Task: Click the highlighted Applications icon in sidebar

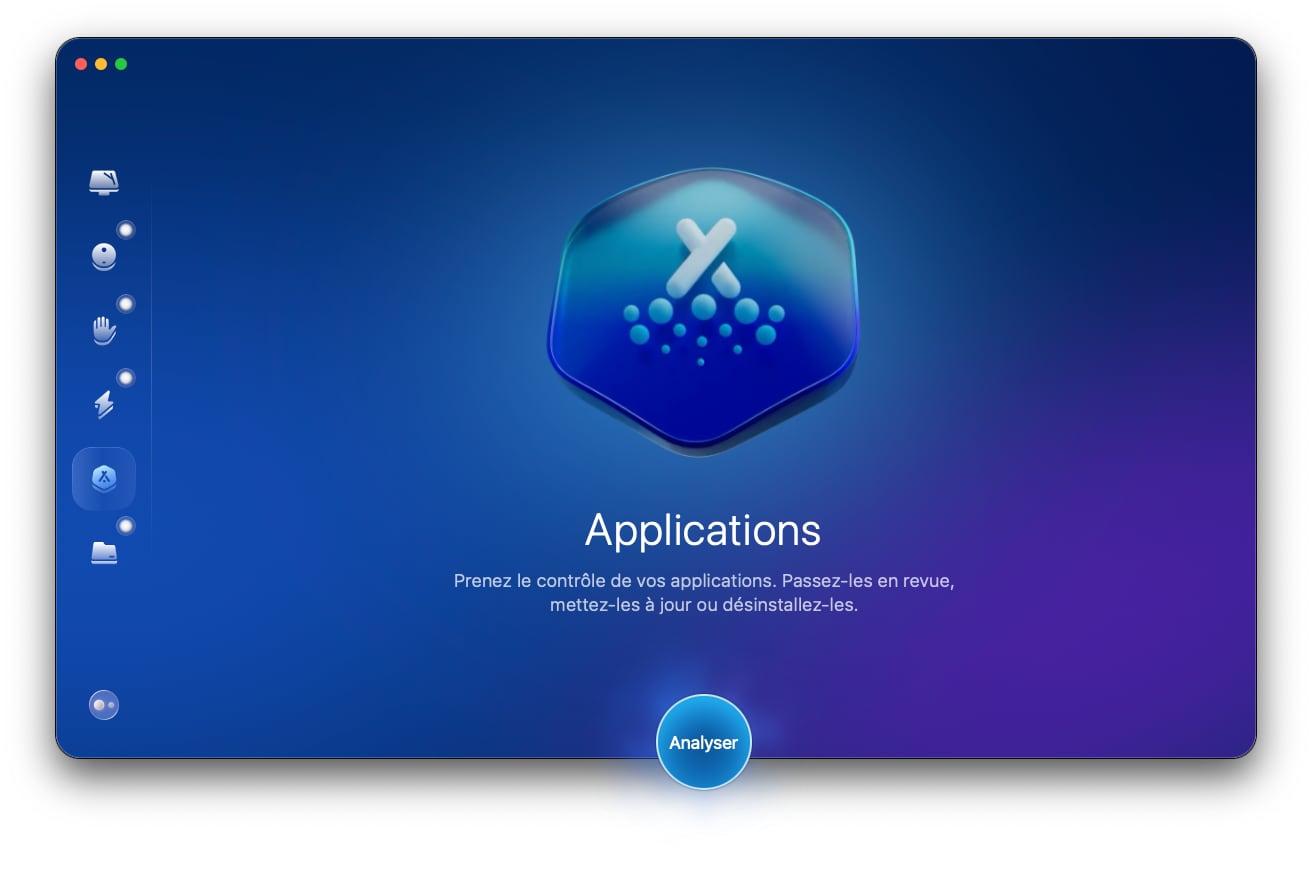Action: 104,479
